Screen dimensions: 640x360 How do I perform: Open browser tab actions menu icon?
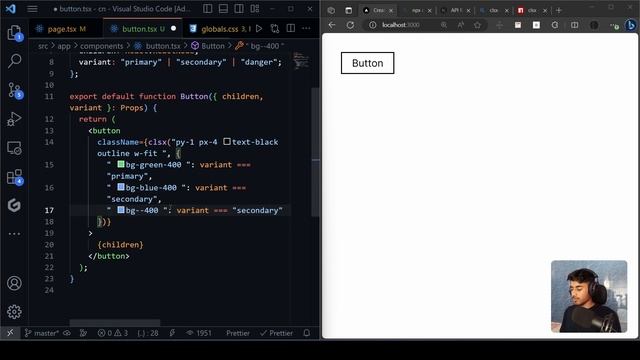(x=348, y=10)
